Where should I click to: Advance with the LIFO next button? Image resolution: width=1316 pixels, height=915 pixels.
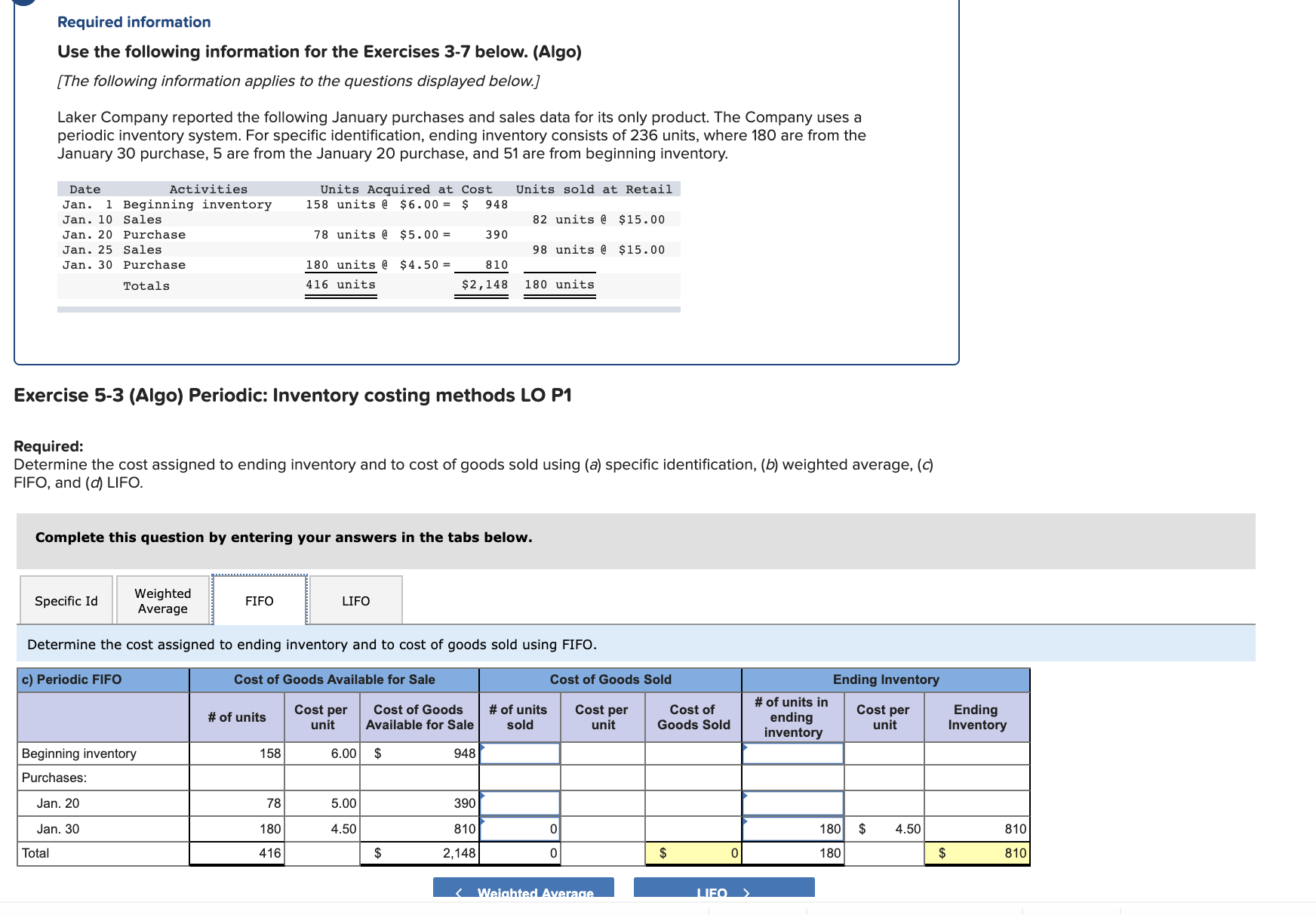tap(724, 888)
